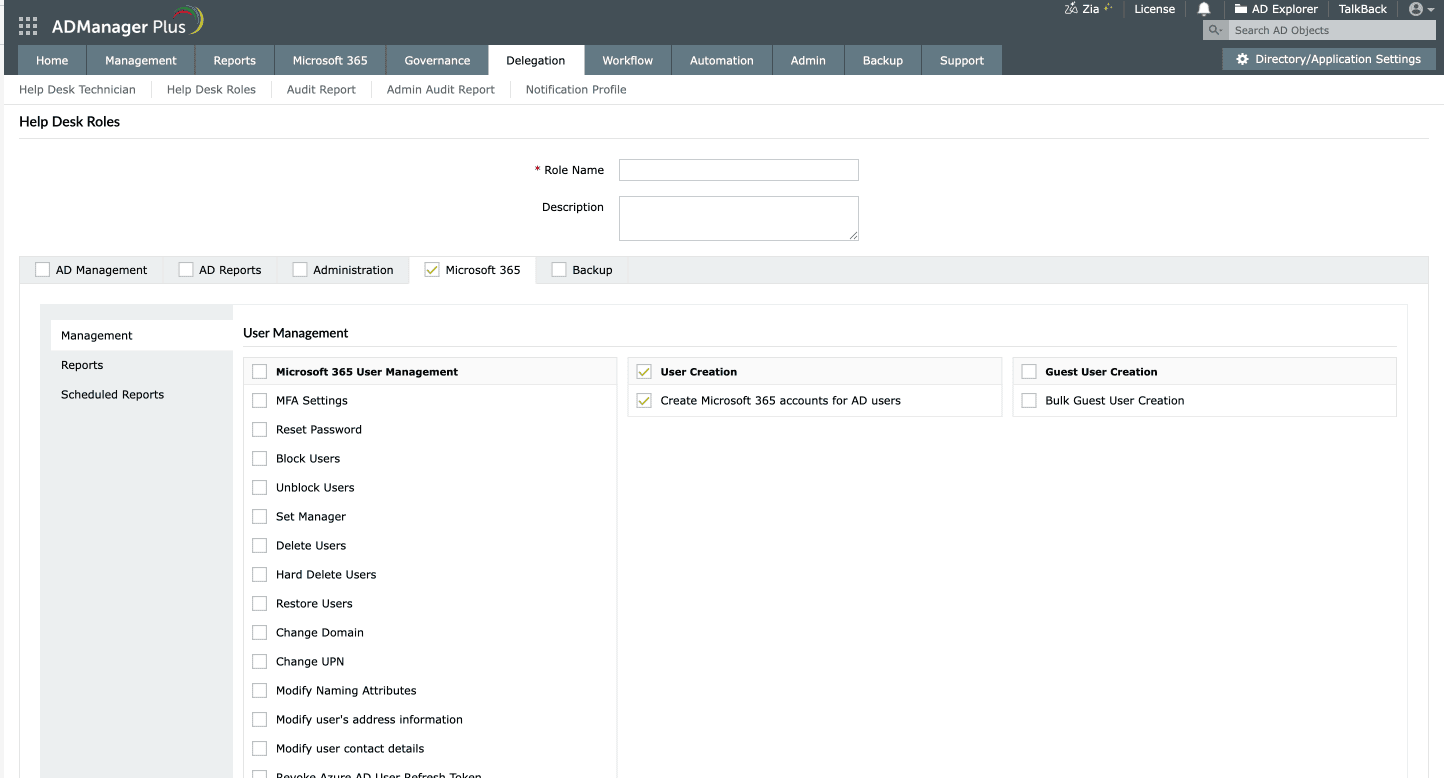This screenshot has height=778, width=1444.
Task: Open AD Explorer from the top bar
Action: point(1276,9)
